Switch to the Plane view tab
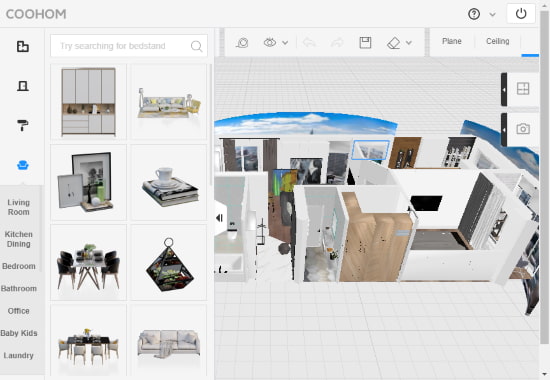Image resolution: width=550 pixels, height=380 pixels. (x=451, y=41)
